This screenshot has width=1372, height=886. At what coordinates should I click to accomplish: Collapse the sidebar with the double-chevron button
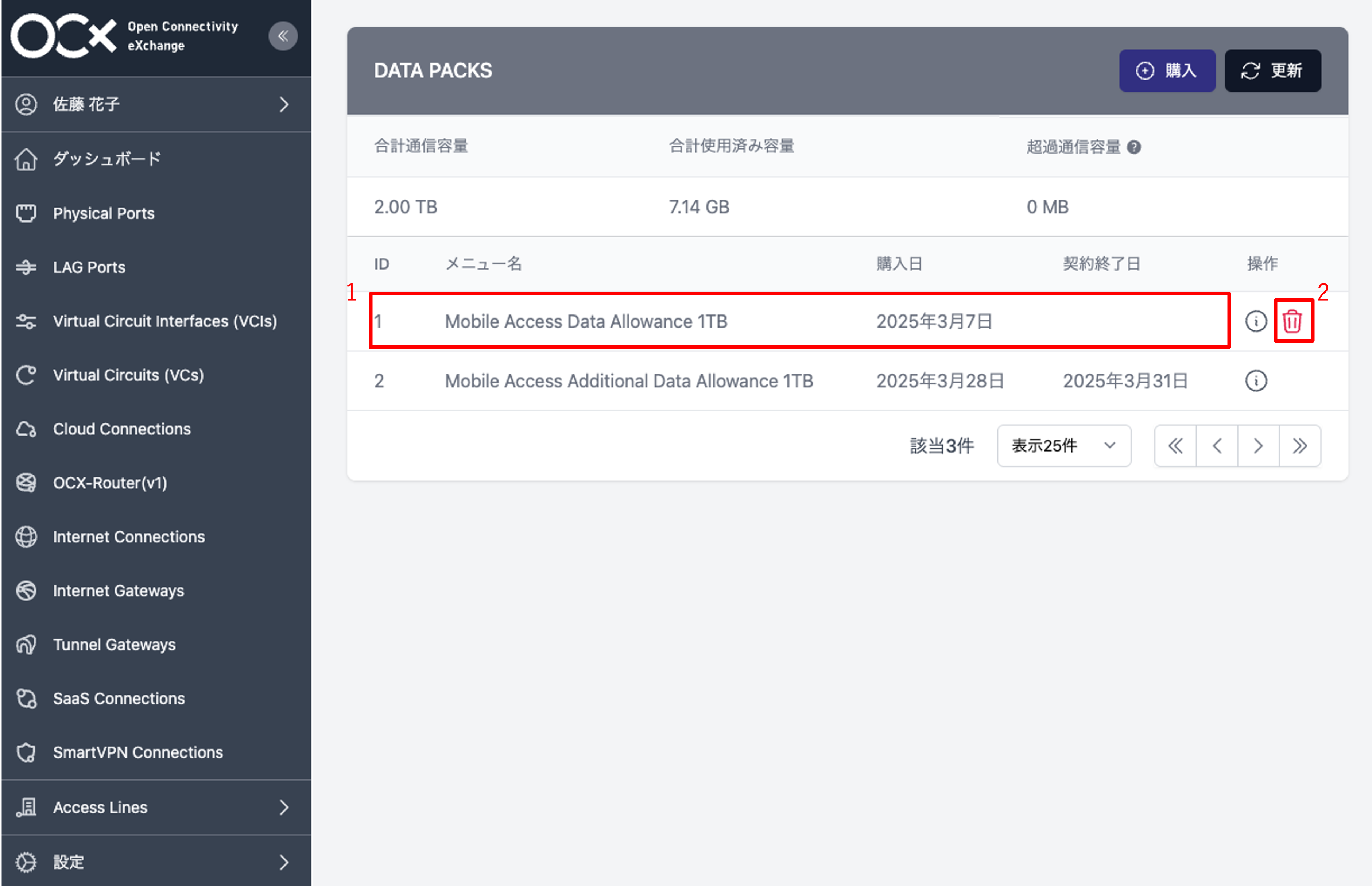click(x=283, y=36)
